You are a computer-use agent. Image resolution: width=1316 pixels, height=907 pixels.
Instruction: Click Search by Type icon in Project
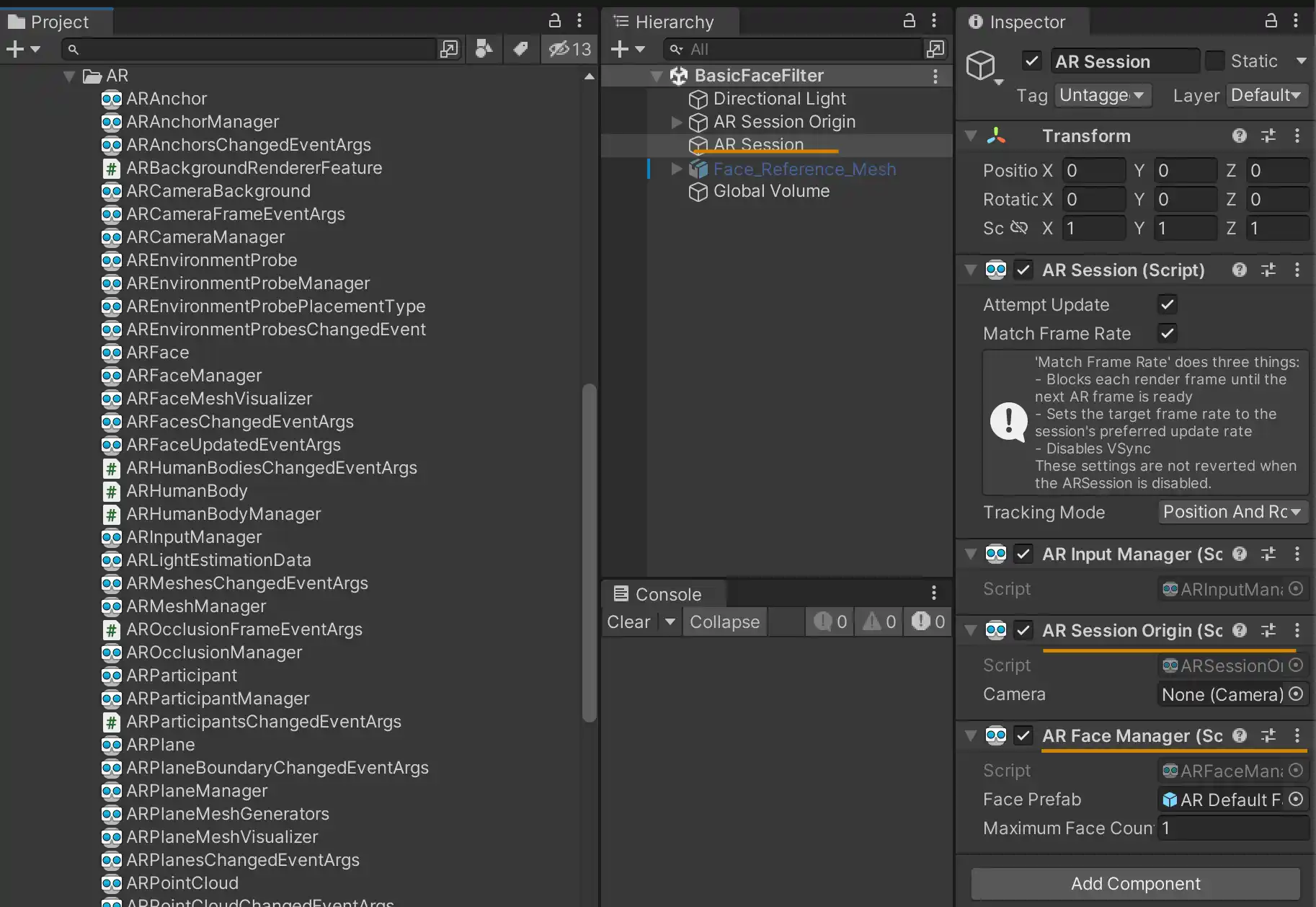(x=484, y=49)
